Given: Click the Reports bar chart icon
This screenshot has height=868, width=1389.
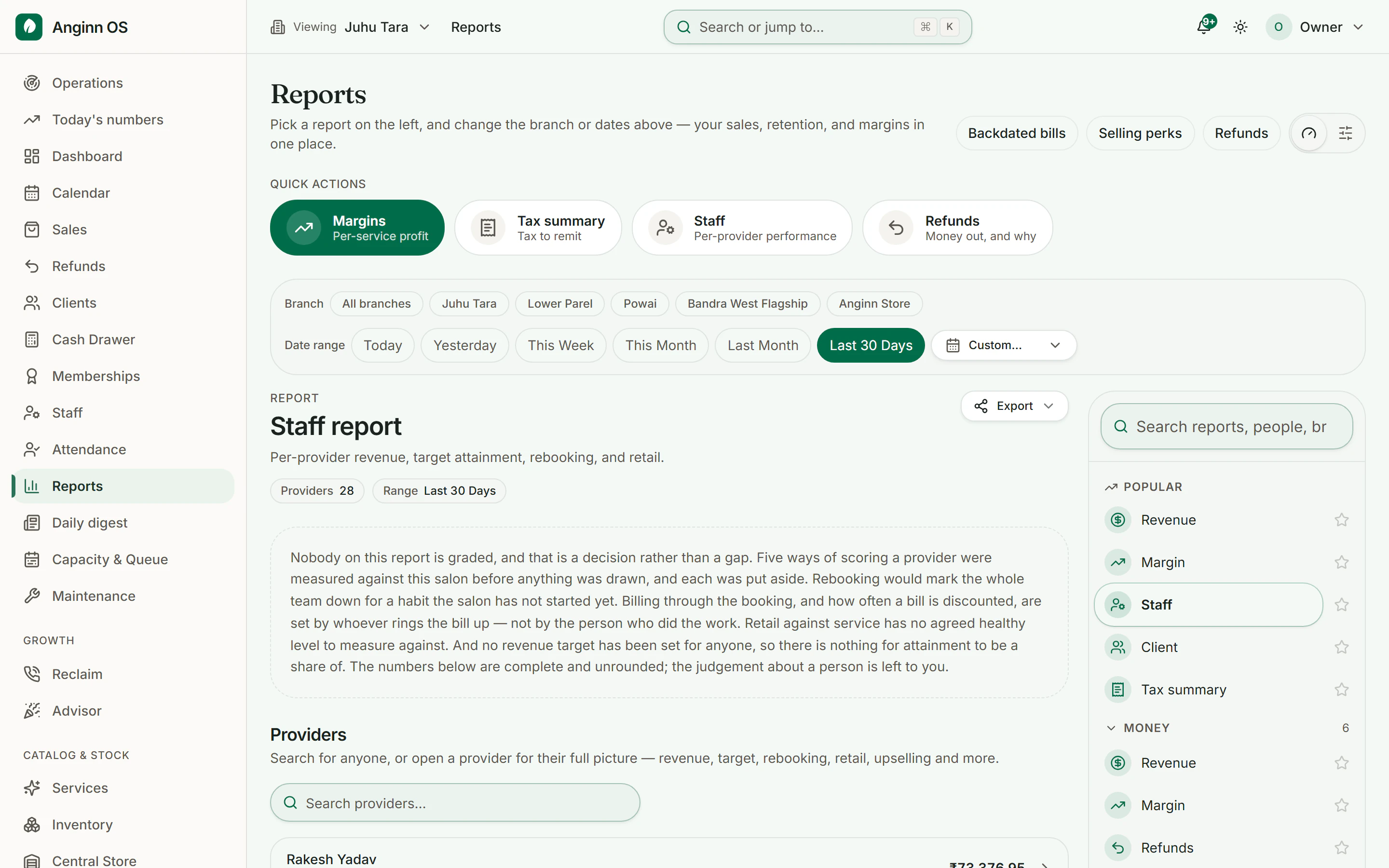Looking at the screenshot, I should 32,486.
